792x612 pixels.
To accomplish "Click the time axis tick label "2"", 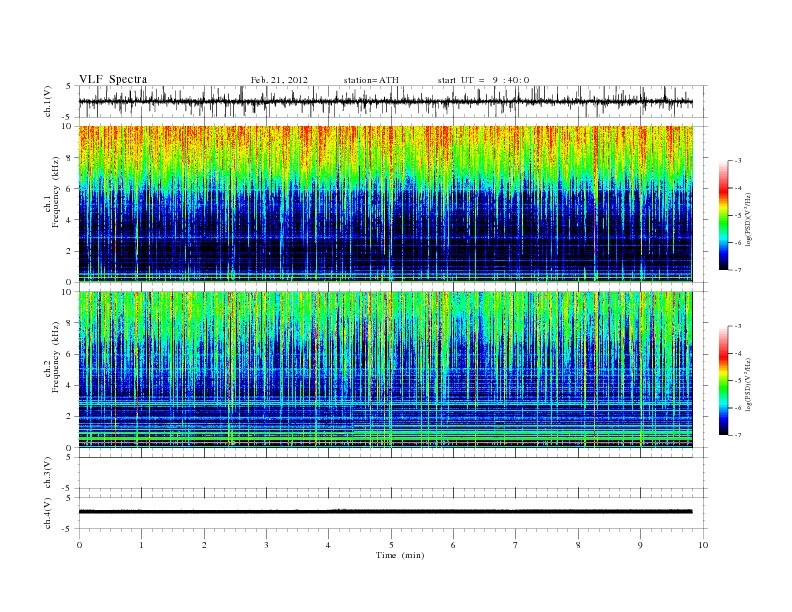I will pyautogui.click(x=205, y=545).
